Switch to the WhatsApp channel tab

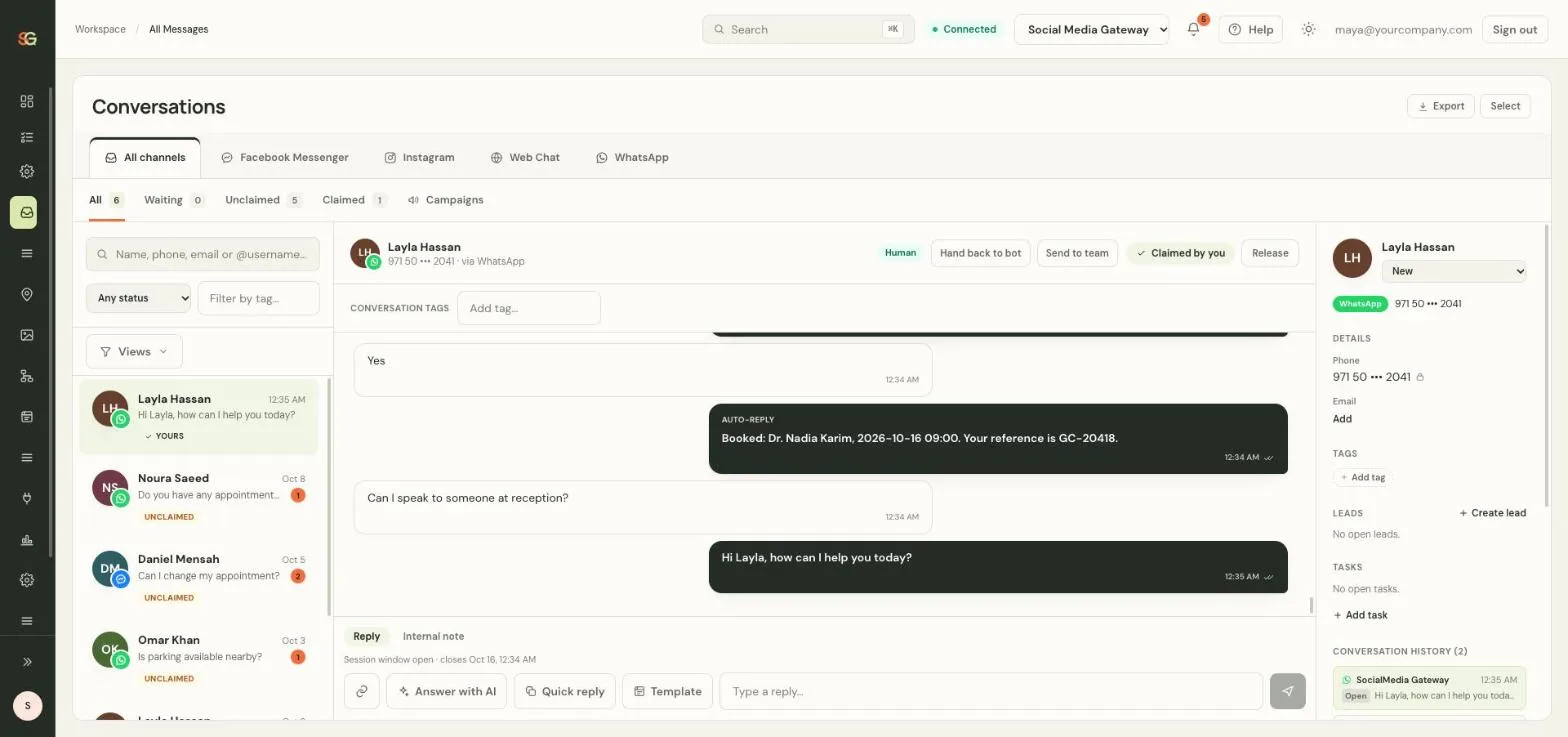[x=632, y=157]
